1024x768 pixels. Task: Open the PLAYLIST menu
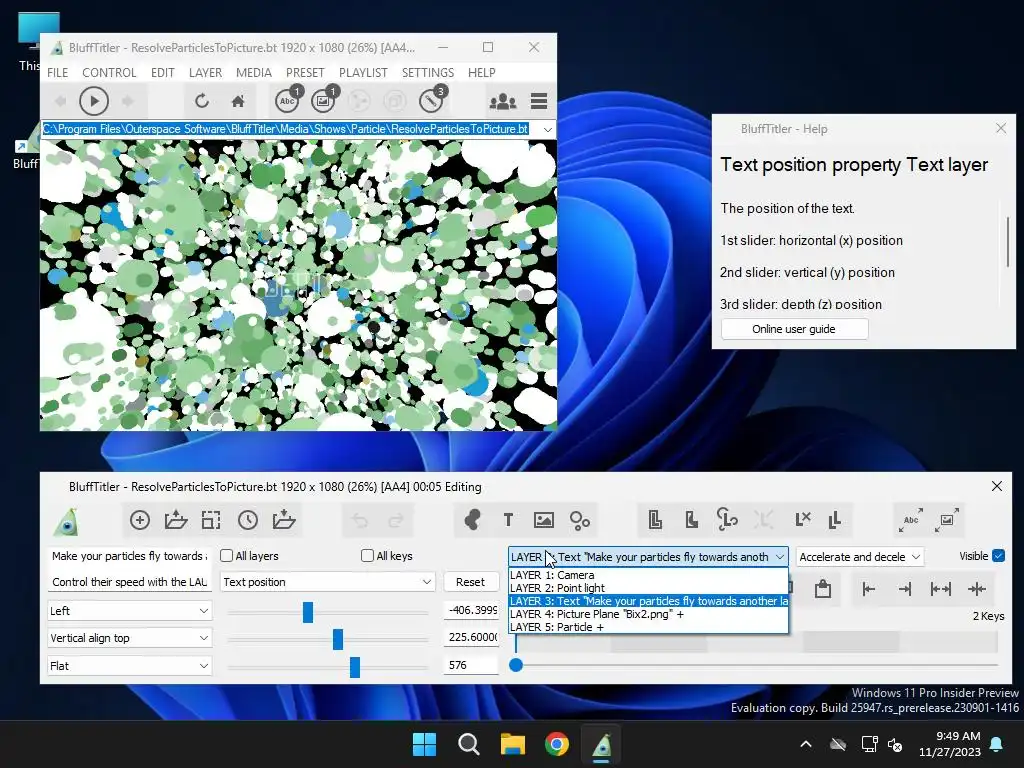pos(363,72)
